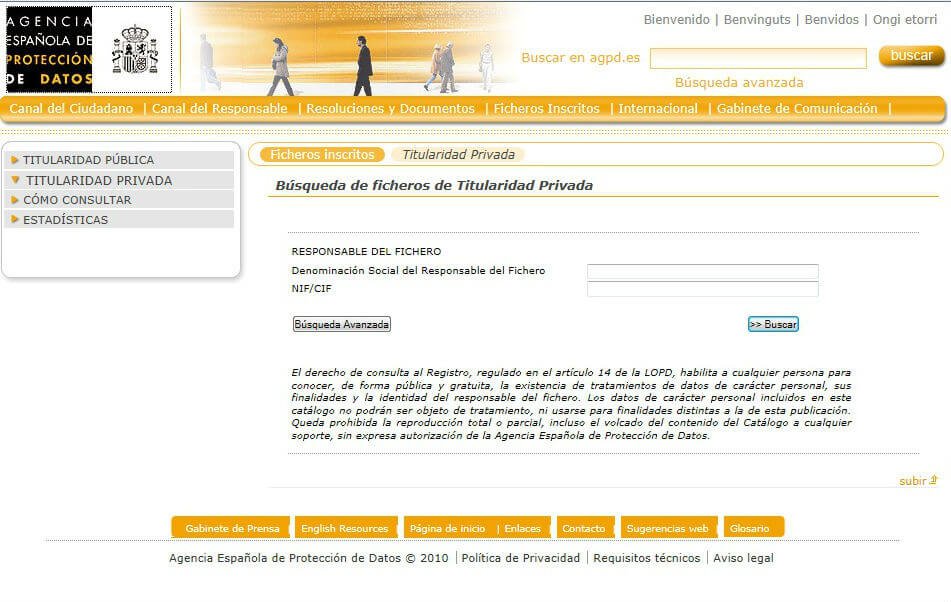Viewport: 951px width, 602px height.
Task: Open the Aviso legal link
Action: click(x=744, y=558)
